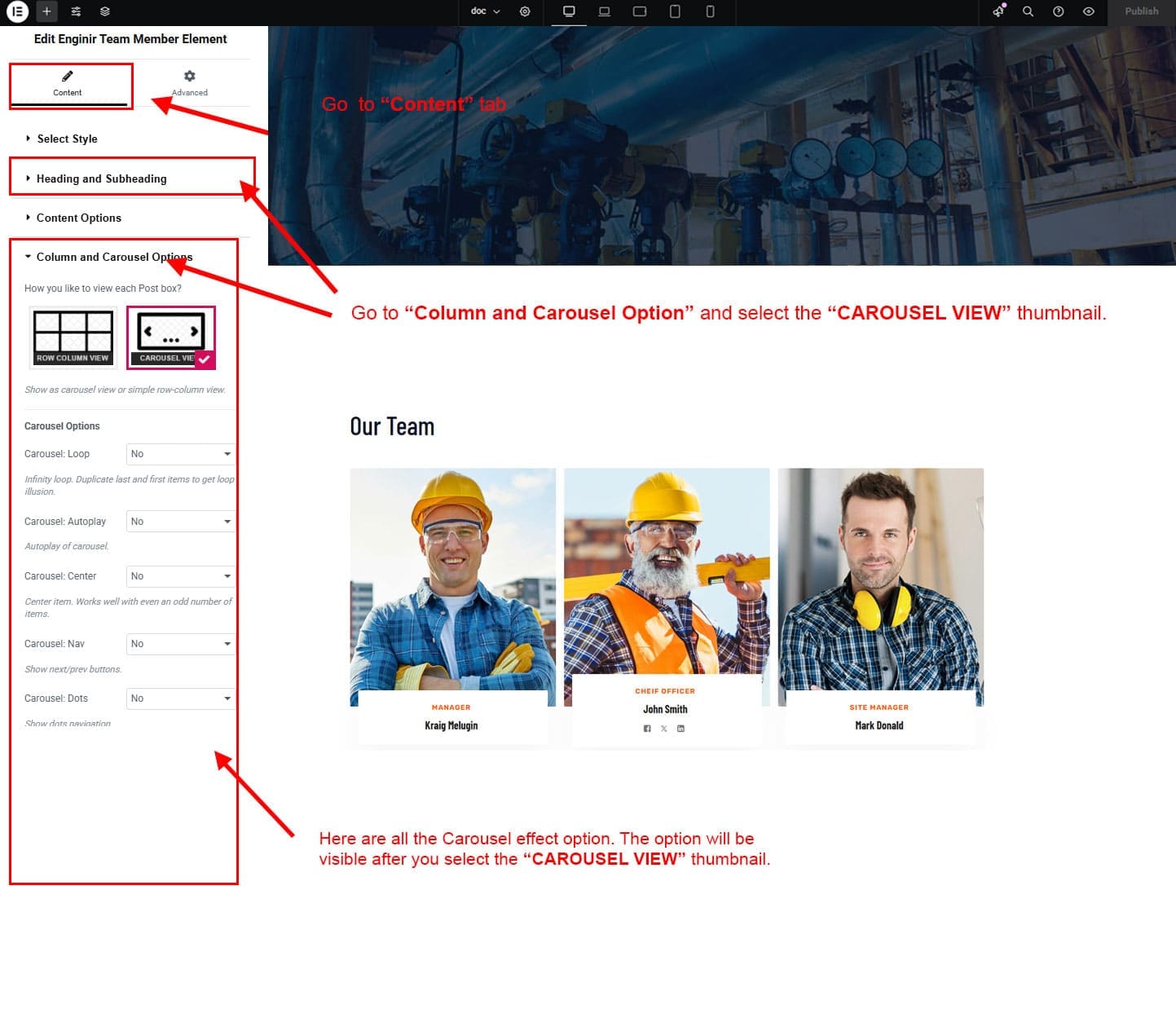Open Site Settings sliders icon
This screenshot has height=1018, width=1176.
point(76,11)
